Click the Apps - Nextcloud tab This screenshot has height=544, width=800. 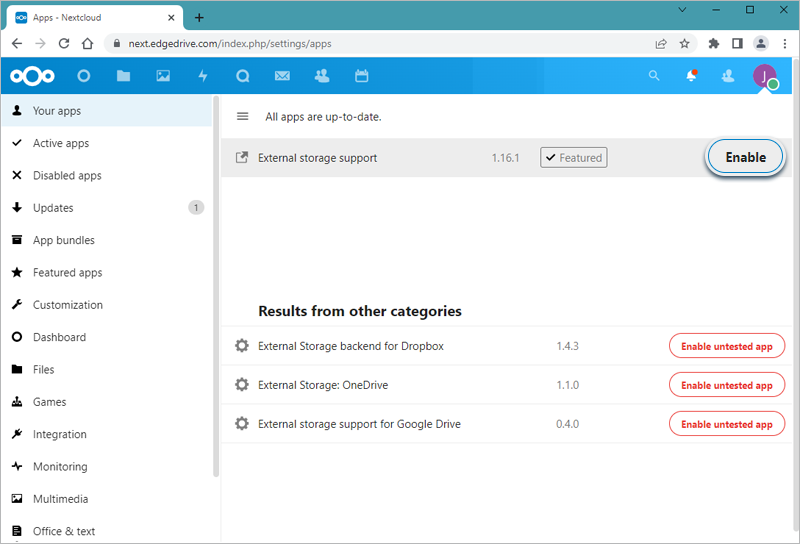(x=94, y=18)
